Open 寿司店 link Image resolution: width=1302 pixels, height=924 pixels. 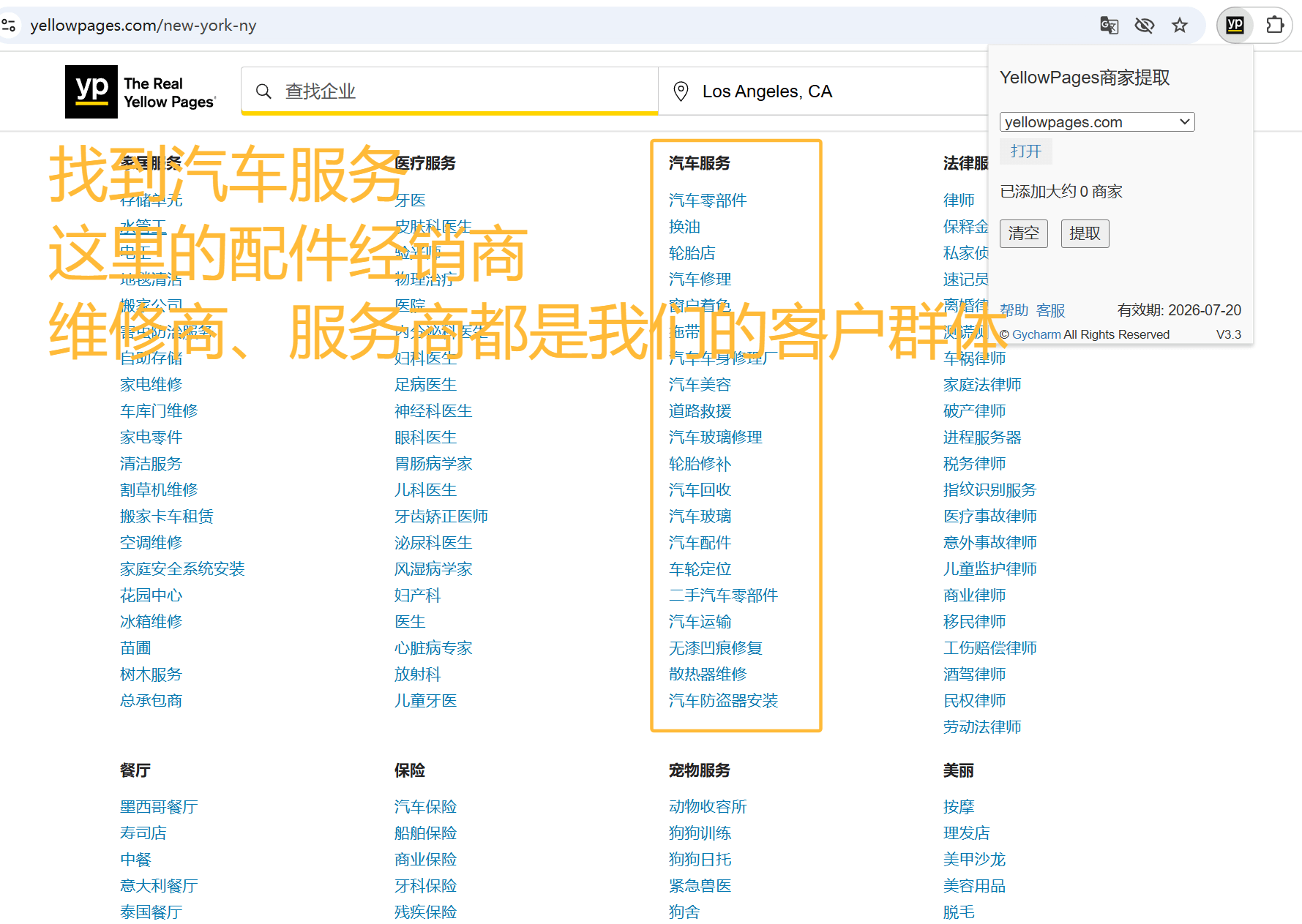(143, 833)
